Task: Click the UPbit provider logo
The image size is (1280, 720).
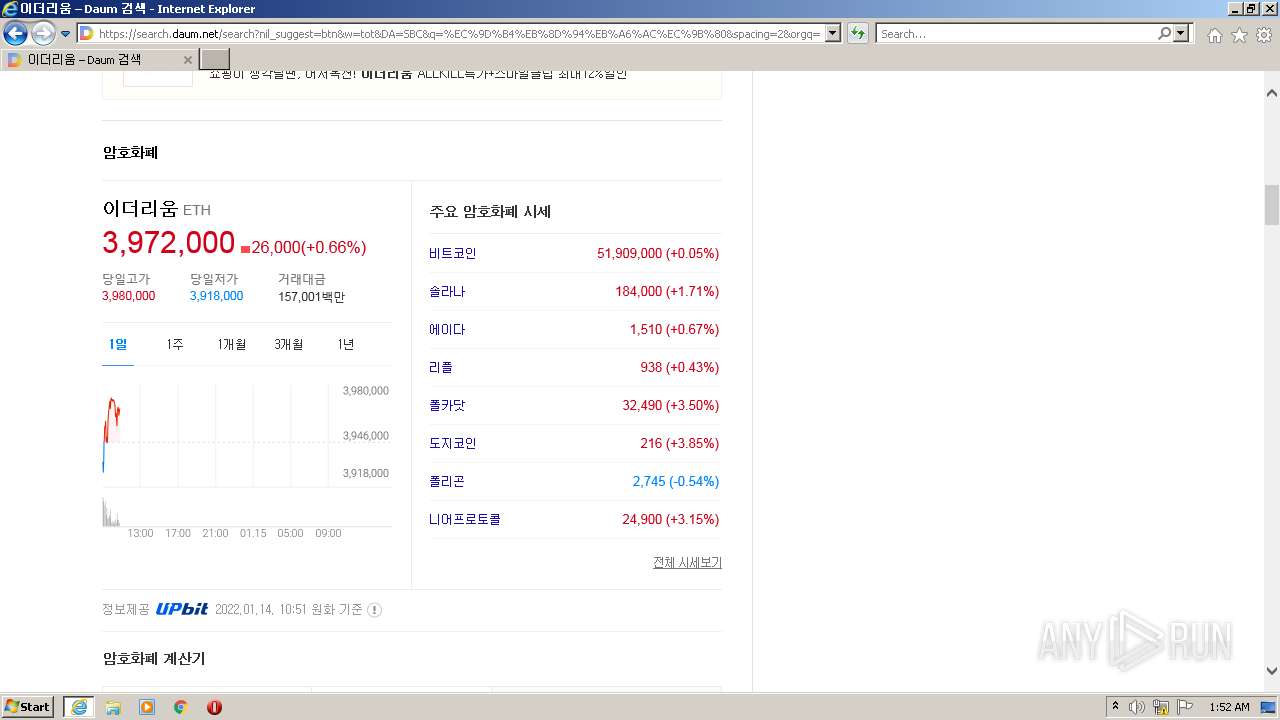Action: click(x=182, y=609)
